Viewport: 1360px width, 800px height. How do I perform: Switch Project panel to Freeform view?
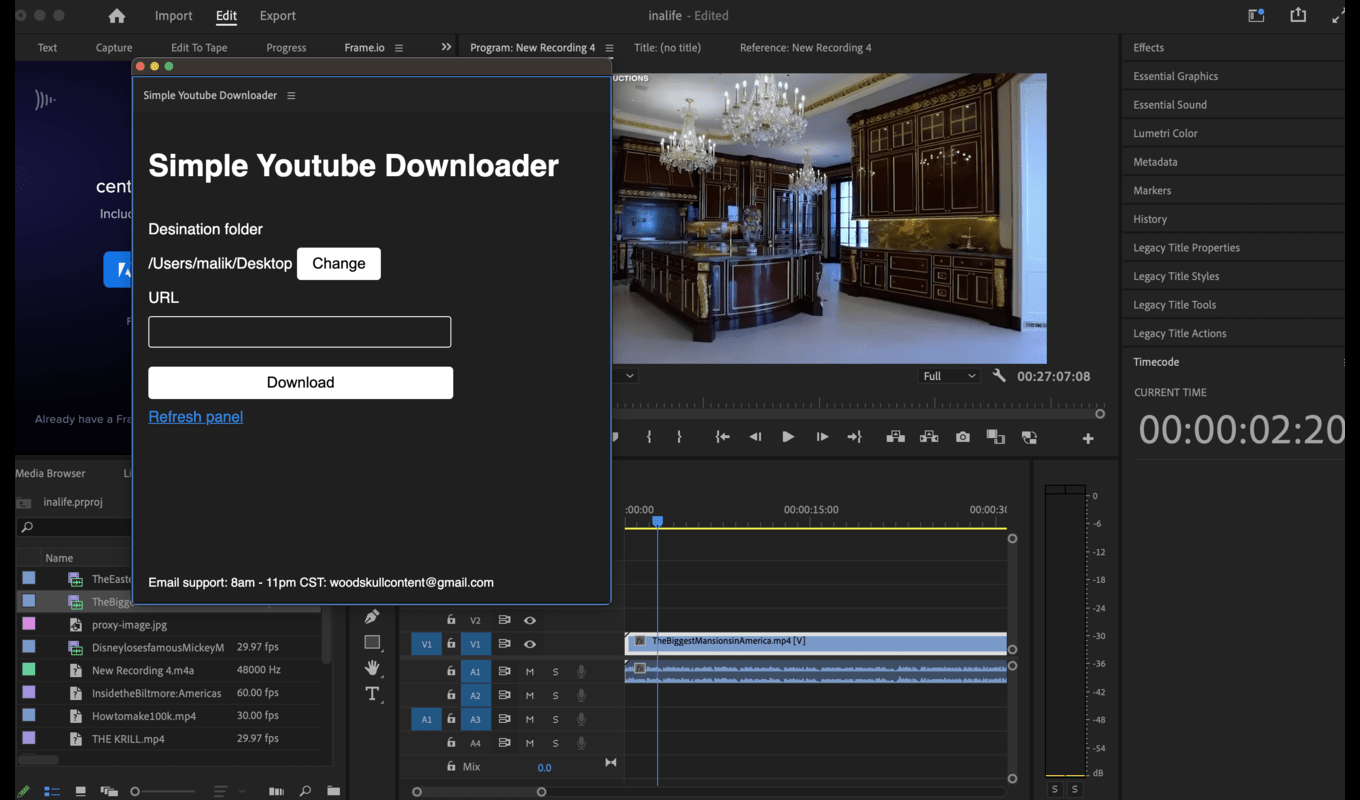click(109, 791)
